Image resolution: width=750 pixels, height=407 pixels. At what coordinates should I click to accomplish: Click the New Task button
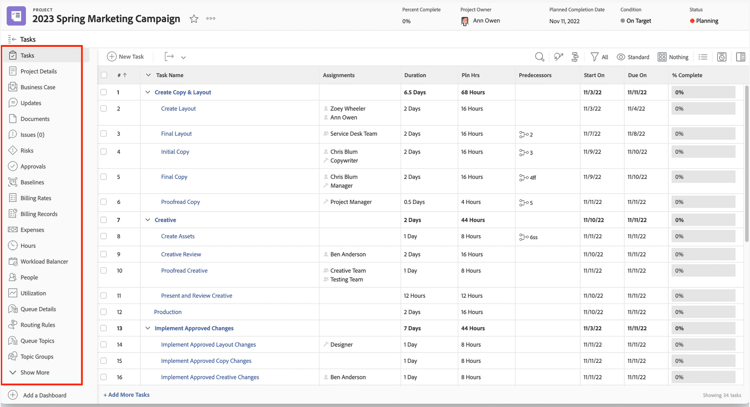click(x=125, y=57)
